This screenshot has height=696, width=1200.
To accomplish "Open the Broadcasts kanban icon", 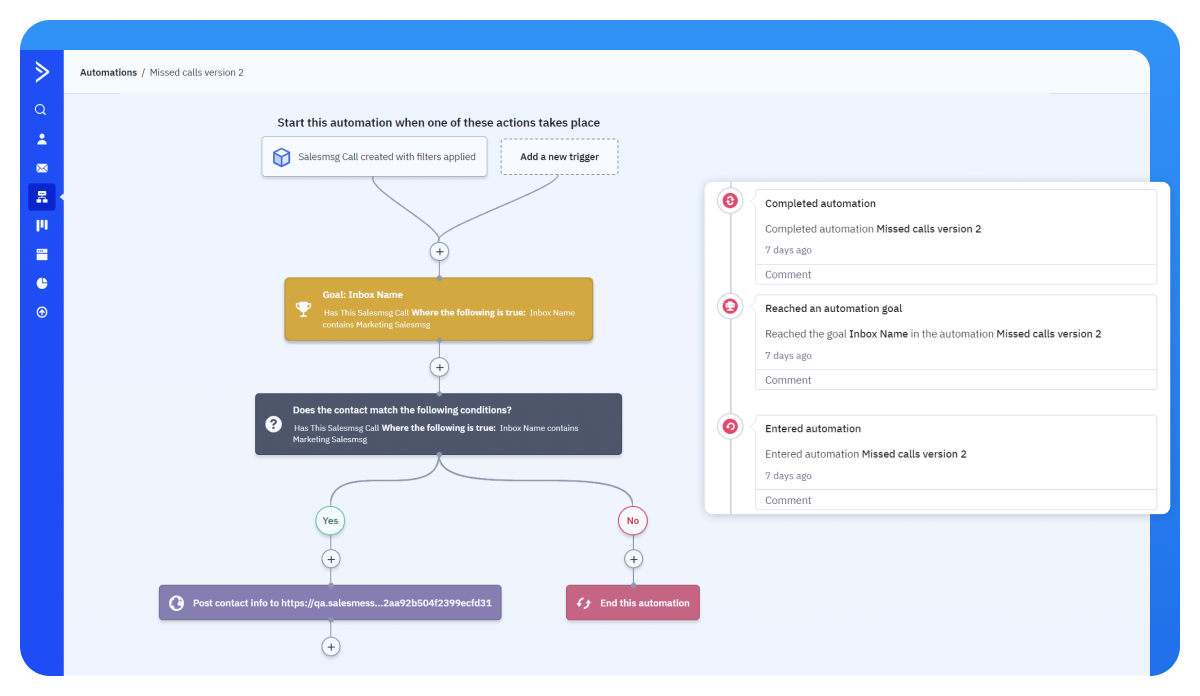I will 41,225.
